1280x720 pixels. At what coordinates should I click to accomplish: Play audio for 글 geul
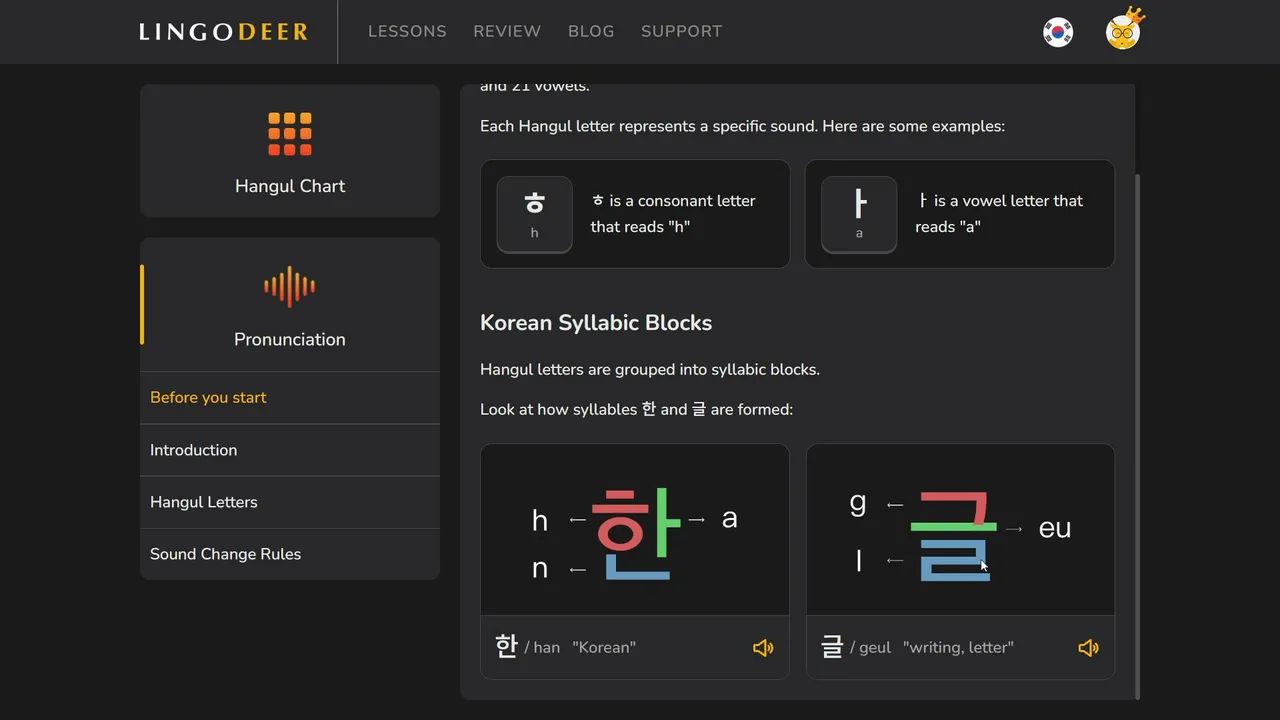coord(1089,648)
